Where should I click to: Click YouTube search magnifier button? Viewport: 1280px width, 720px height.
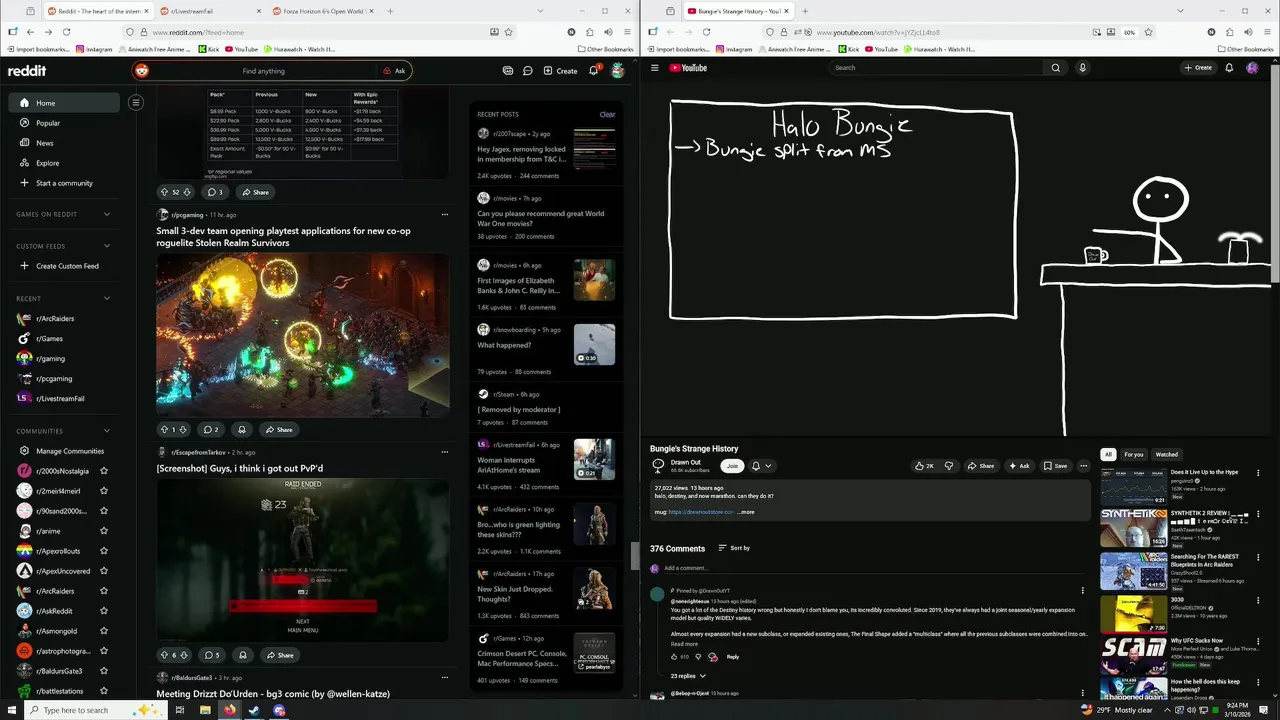(x=1055, y=68)
